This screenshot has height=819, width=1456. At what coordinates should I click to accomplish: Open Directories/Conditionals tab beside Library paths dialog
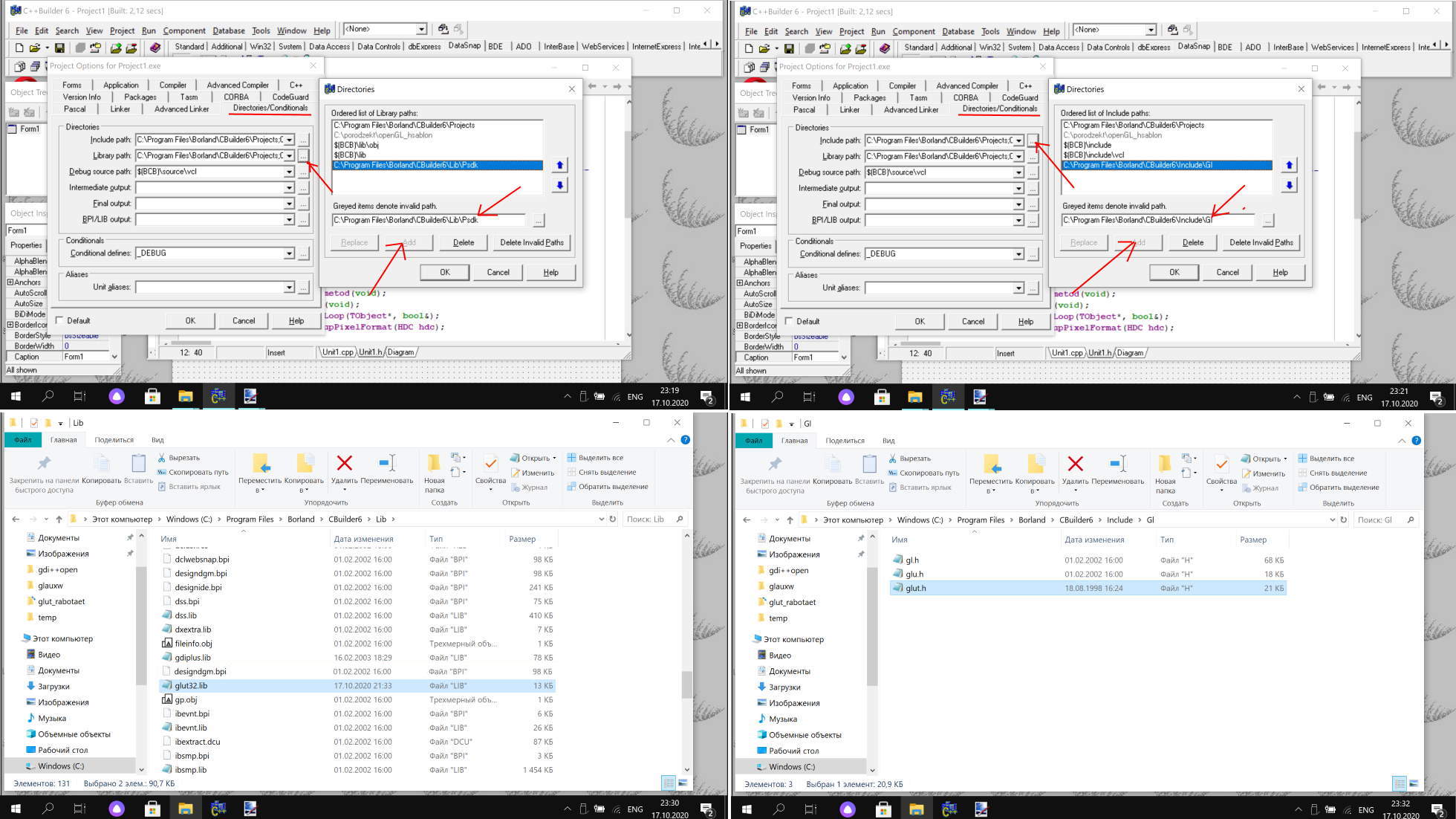270,109
